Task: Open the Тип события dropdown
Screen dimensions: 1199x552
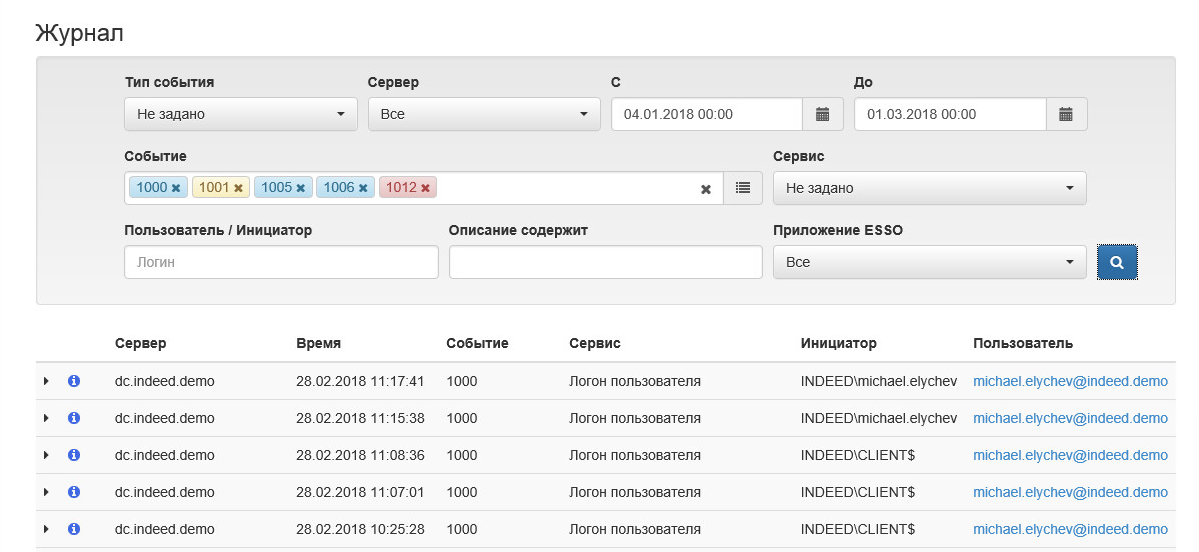Action: click(x=240, y=114)
